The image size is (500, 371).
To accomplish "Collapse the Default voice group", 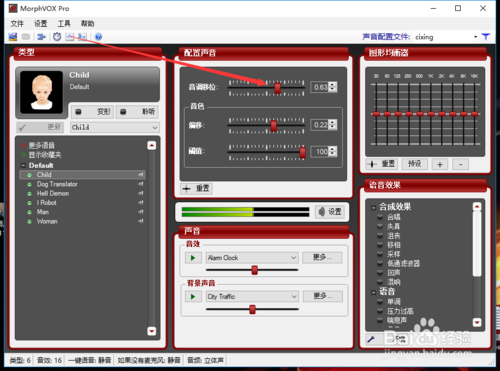I will click(x=23, y=165).
